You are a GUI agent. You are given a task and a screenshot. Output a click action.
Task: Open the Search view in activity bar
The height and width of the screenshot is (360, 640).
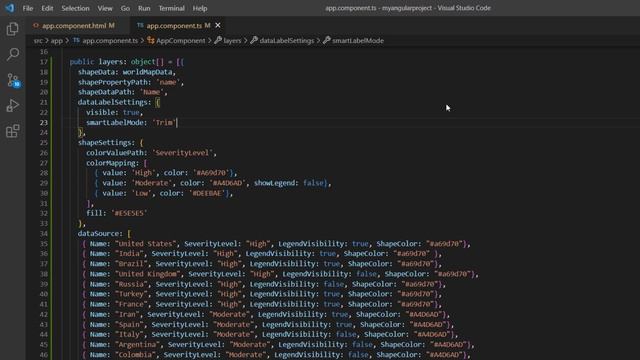tap(13, 54)
